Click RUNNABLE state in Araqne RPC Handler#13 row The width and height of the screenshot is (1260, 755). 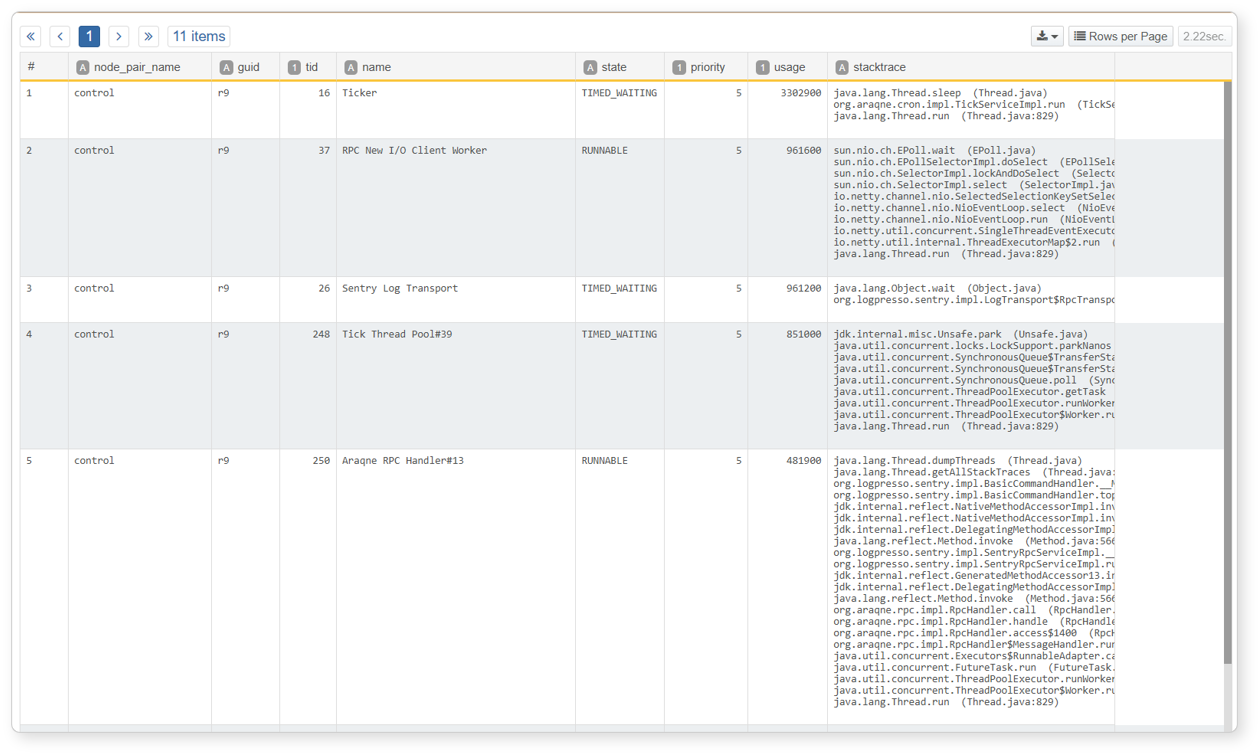[605, 461]
